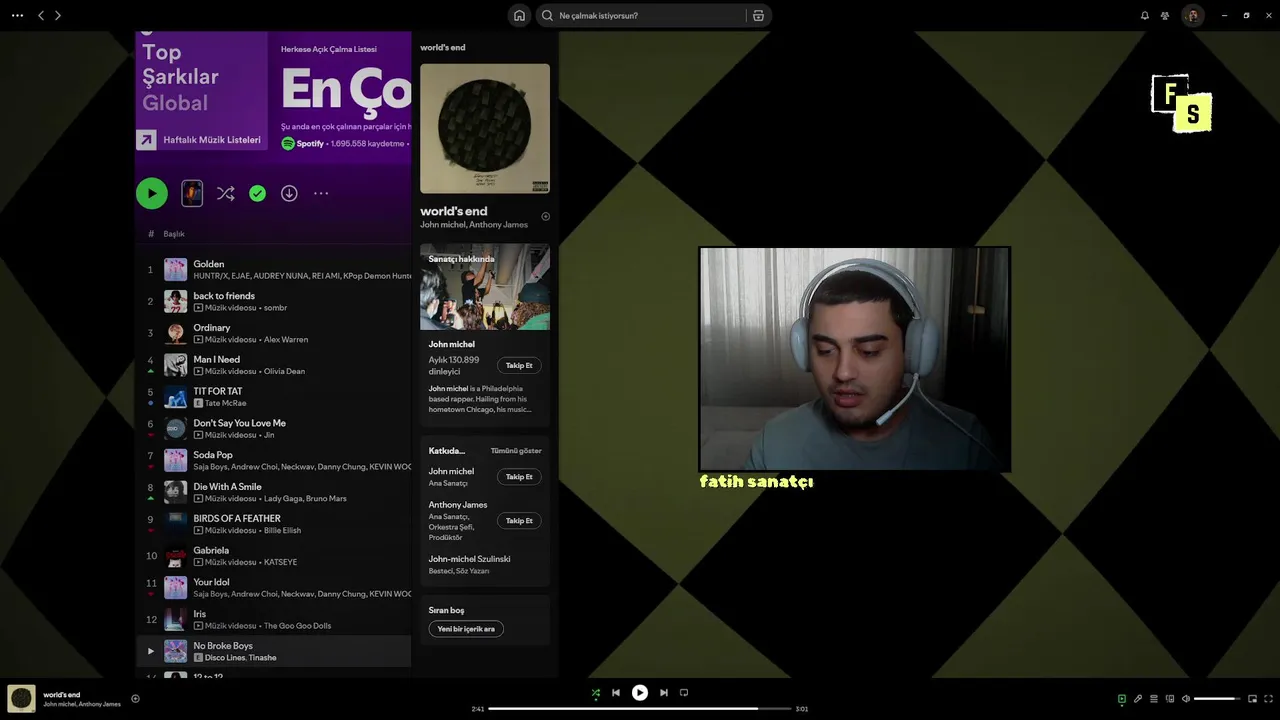Open Sanatçı hakkında artist image card
This screenshot has width=1280, height=720.
(x=485, y=287)
